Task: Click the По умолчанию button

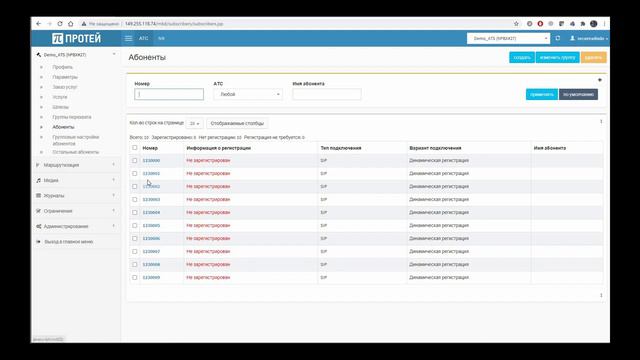Action: pyautogui.click(x=578, y=94)
